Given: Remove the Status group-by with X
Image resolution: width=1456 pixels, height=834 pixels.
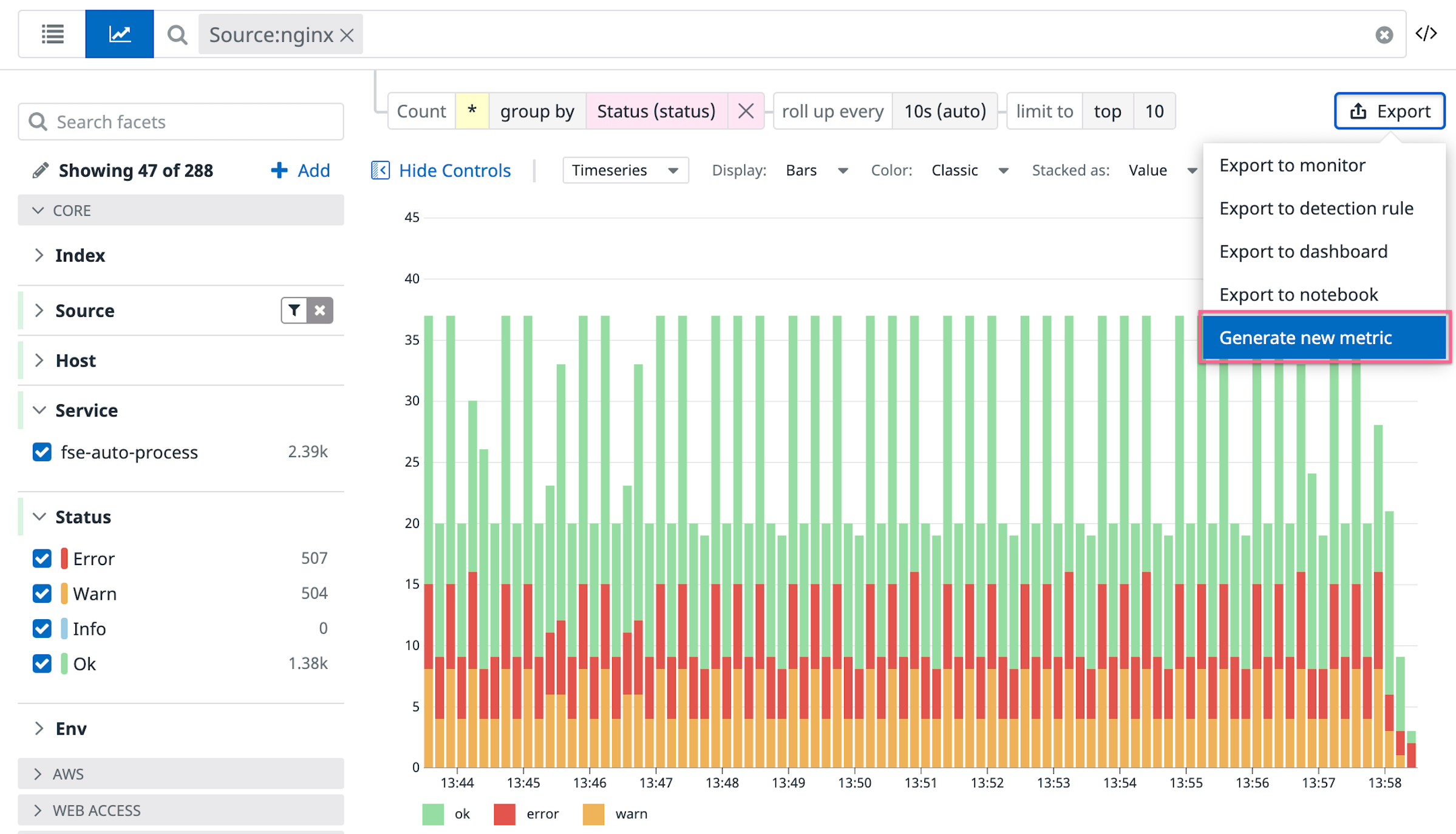Looking at the screenshot, I should point(746,111).
